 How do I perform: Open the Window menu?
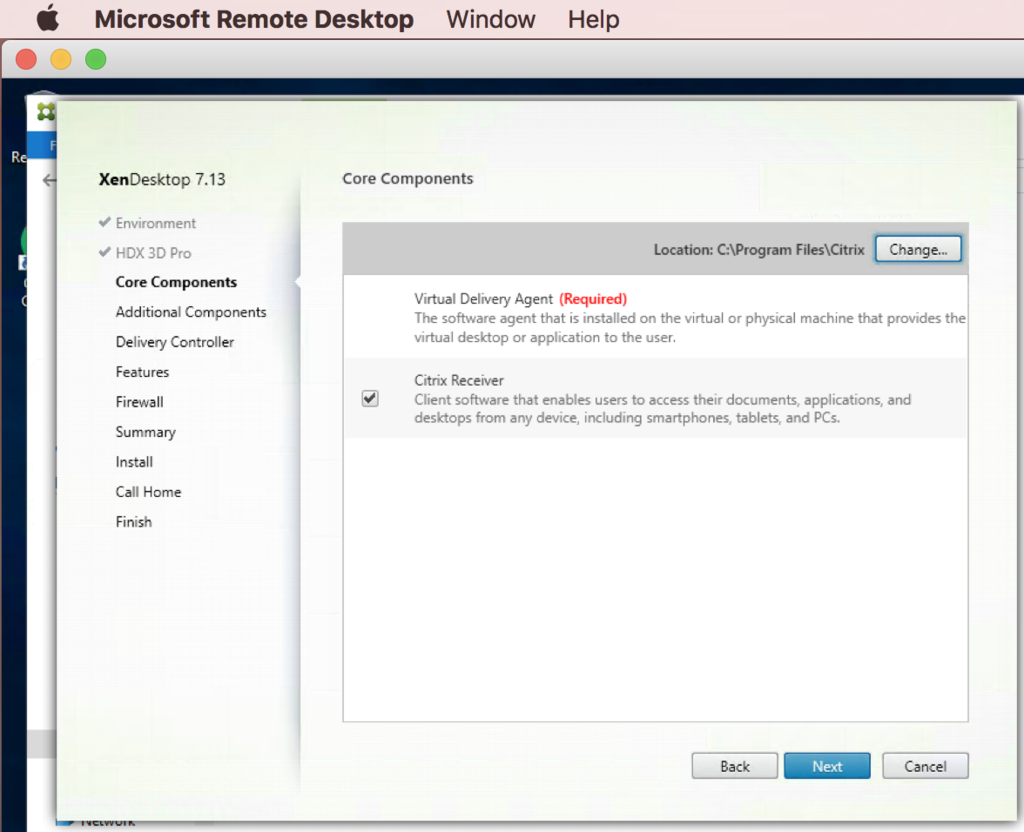click(x=490, y=19)
